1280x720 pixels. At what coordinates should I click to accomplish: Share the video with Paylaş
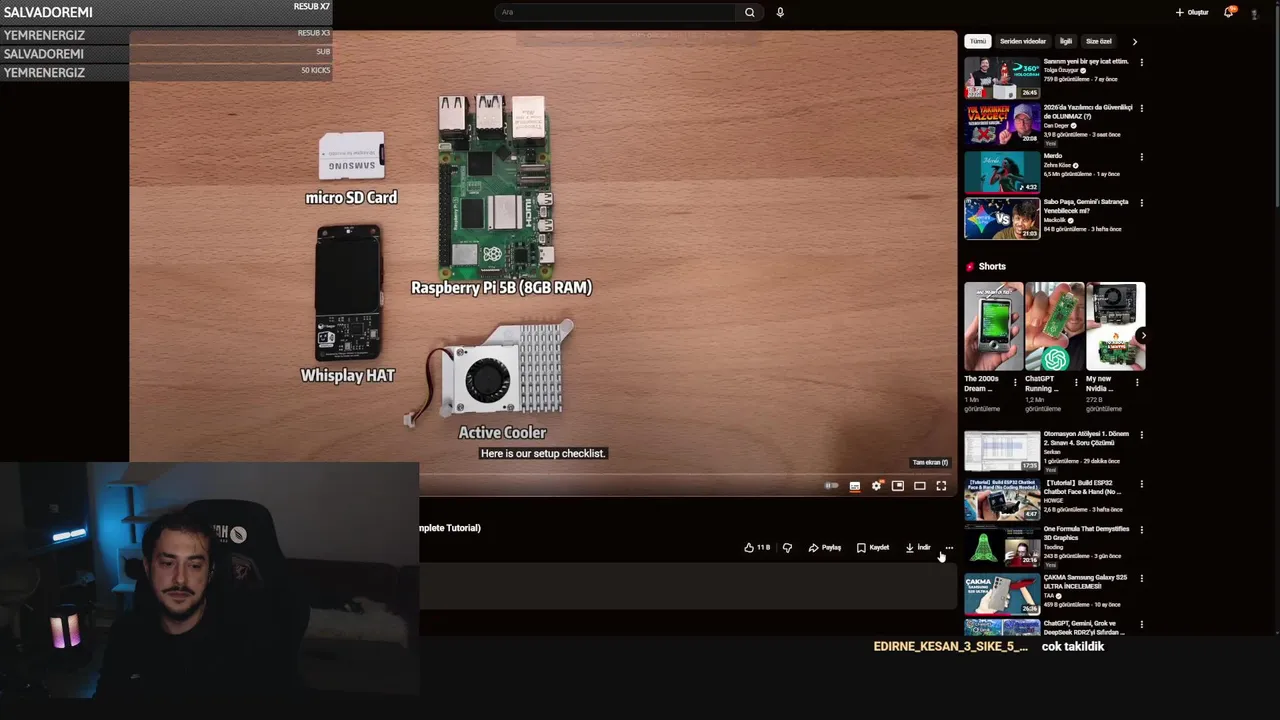pyautogui.click(x=825, y=548)
